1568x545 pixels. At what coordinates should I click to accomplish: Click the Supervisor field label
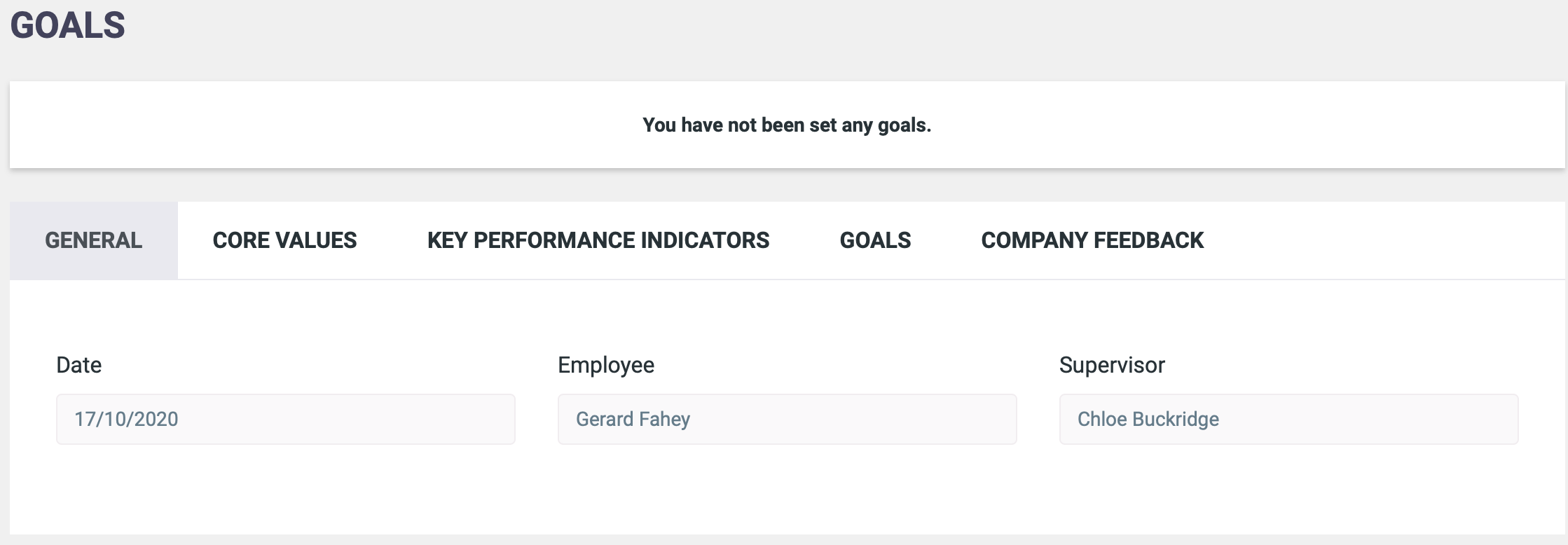click(x=1112, y=365)
